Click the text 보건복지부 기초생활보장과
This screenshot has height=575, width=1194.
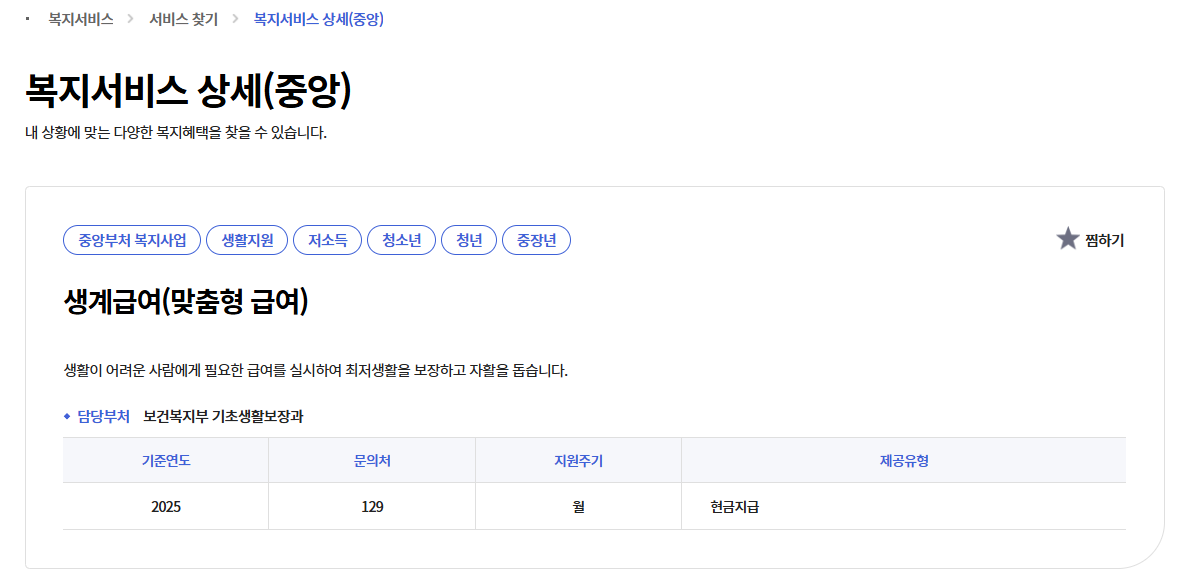223,417
